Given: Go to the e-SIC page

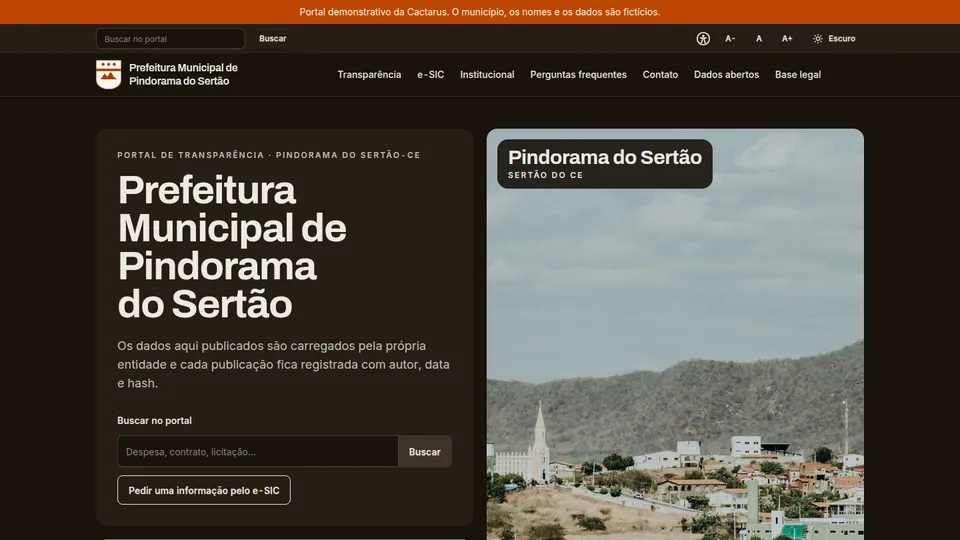Looking at the screenshot, I should 430,75.
